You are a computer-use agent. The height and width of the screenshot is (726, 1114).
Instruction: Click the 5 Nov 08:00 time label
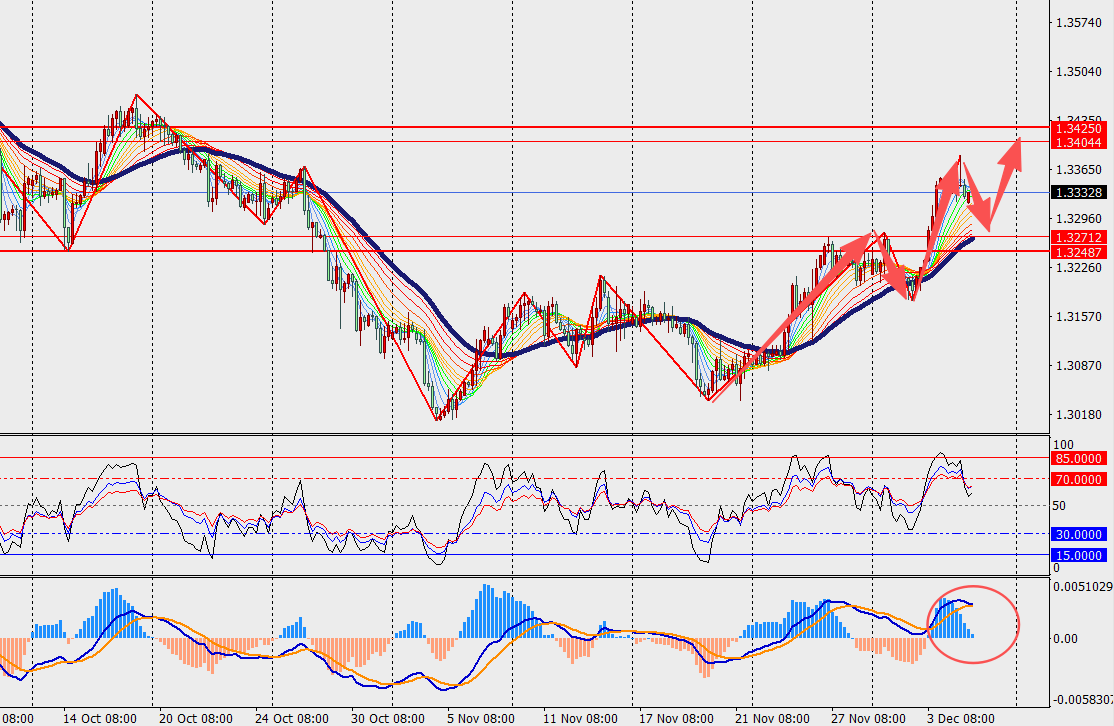(x=480, y=718)
